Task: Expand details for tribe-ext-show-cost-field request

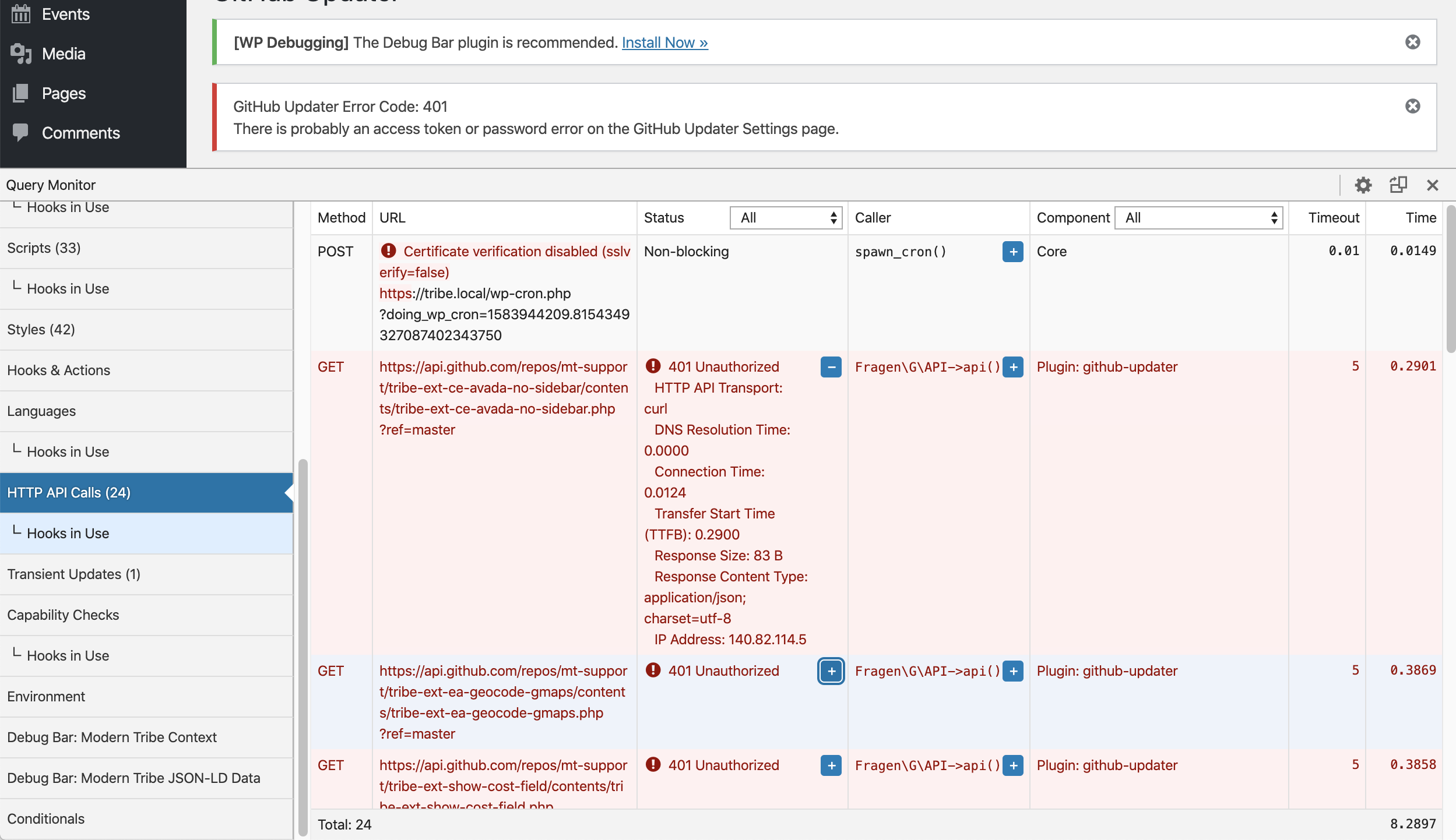Action: point(831,765)
